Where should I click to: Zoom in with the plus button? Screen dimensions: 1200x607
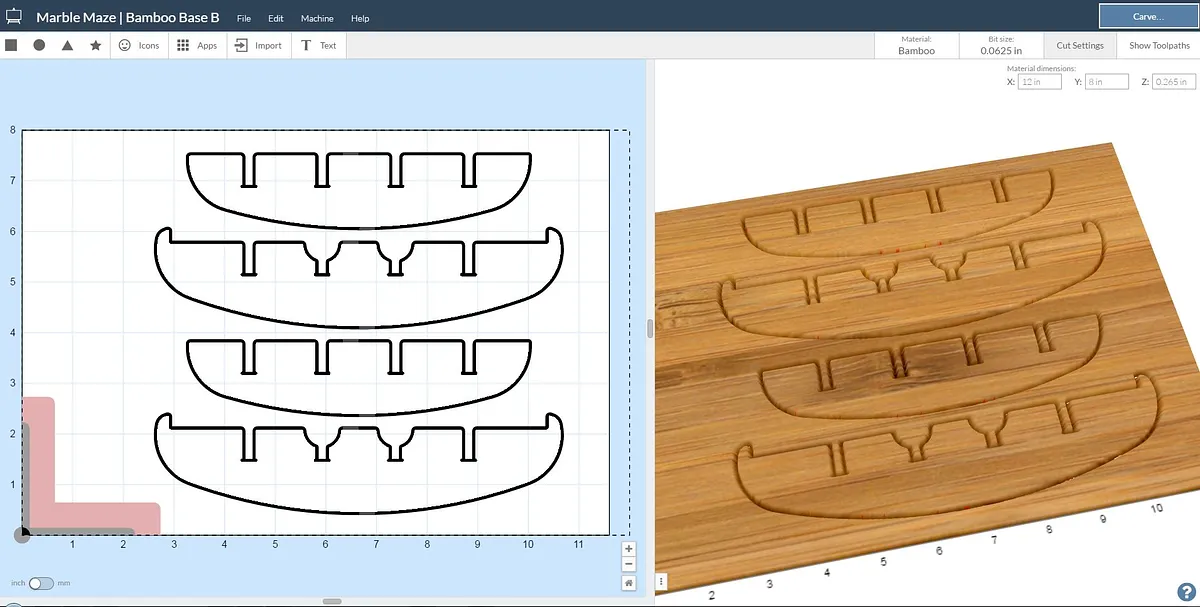point(629,548)
